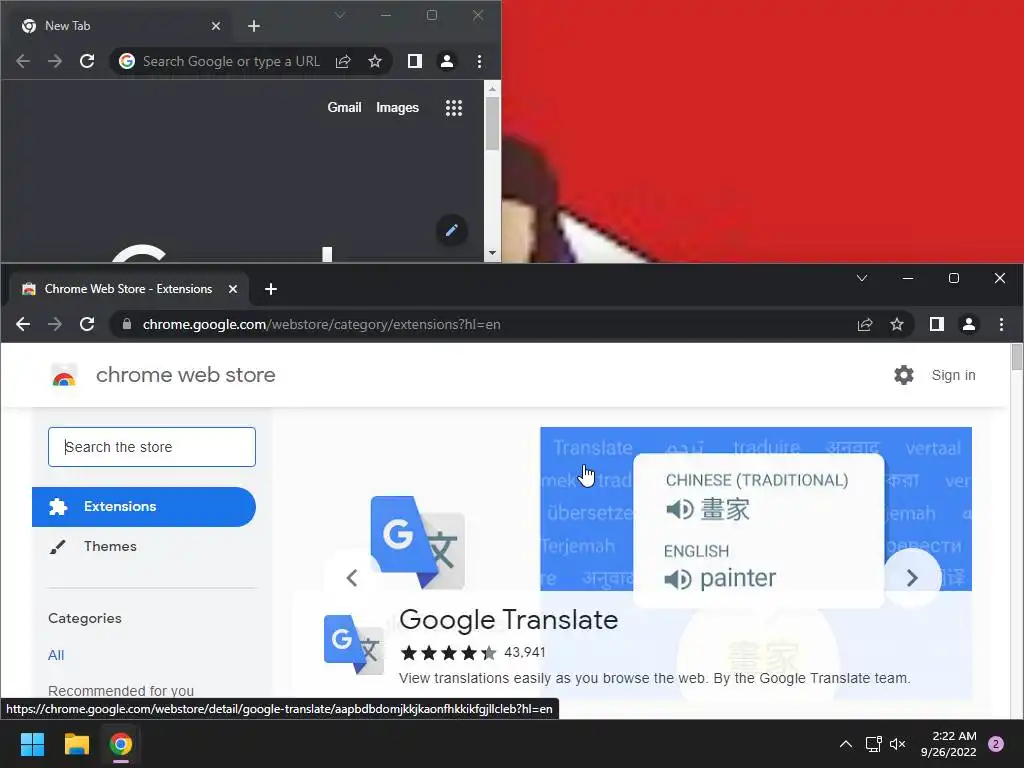Show hidden system tray icons

click(x=845, y=744)
